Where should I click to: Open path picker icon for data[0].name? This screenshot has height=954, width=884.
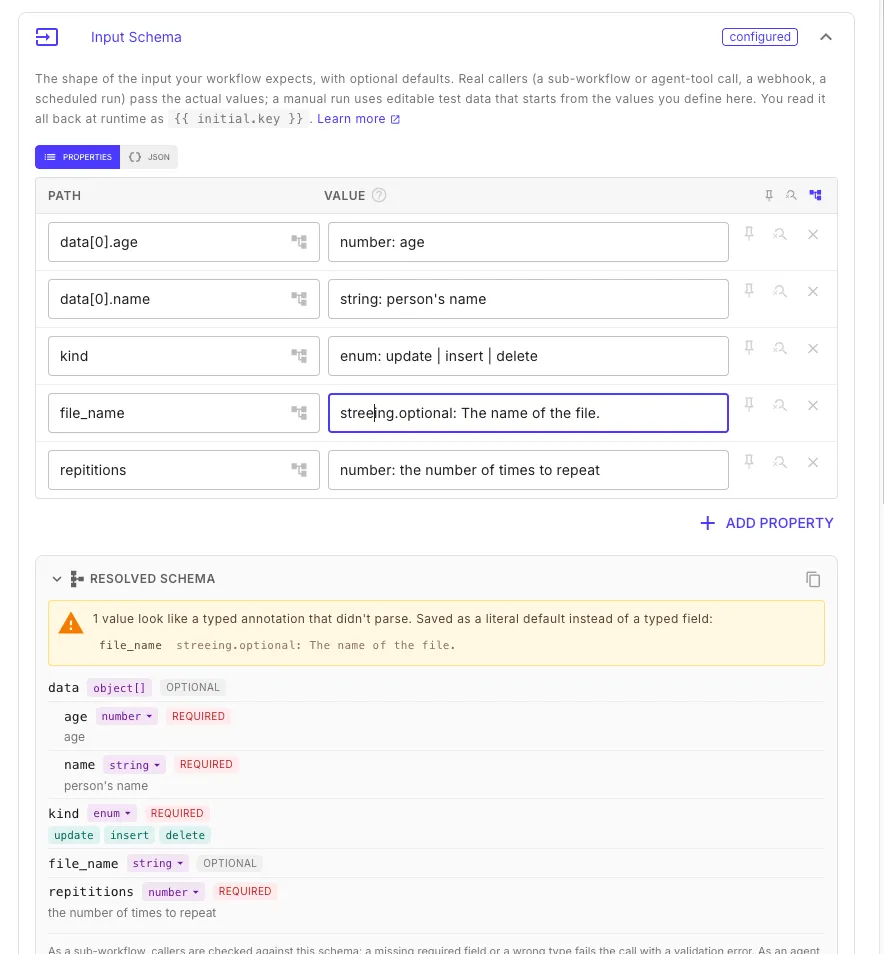[x=299, y=299]
